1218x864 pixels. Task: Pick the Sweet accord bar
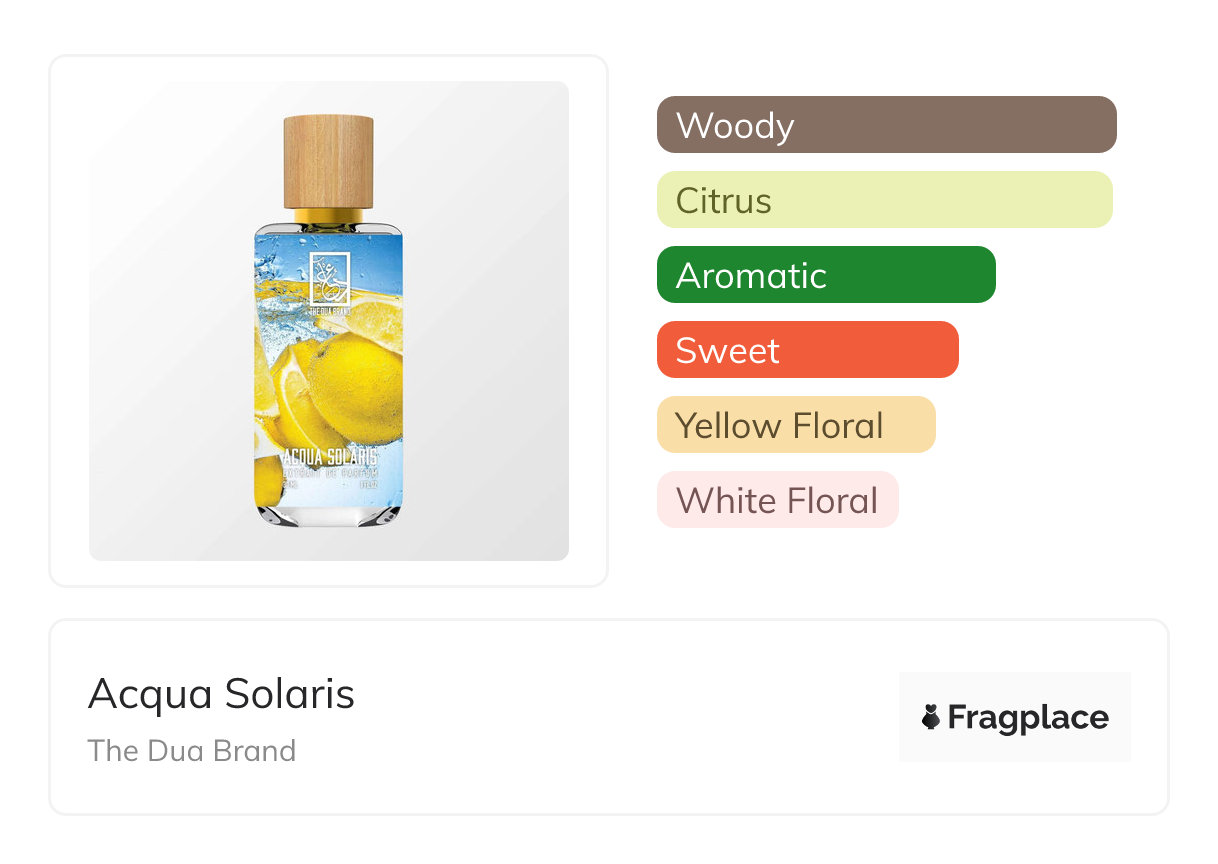pos(807,350)
